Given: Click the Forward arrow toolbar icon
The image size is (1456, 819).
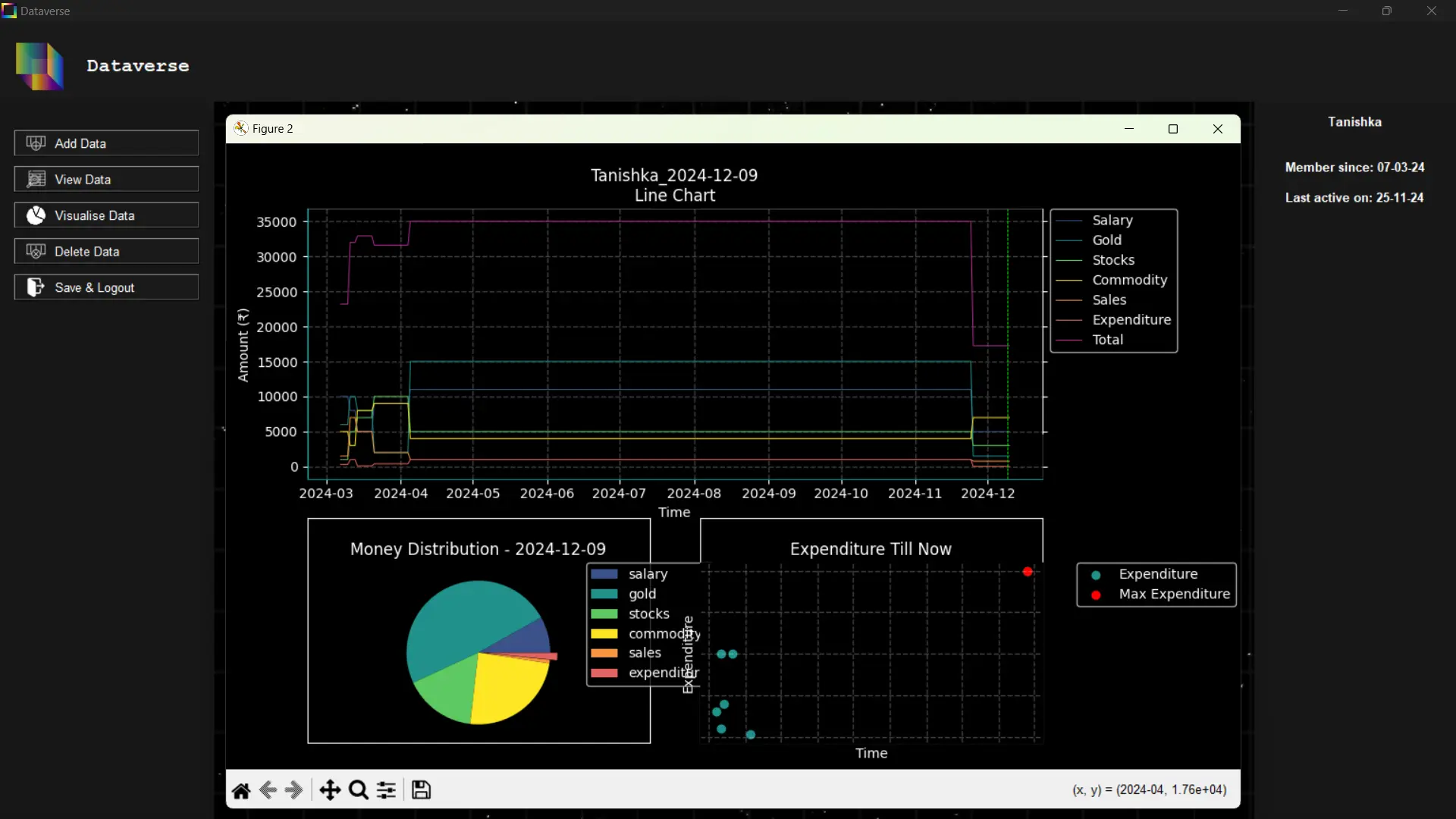Looking at the screenshot, I should tap(293, 790).
